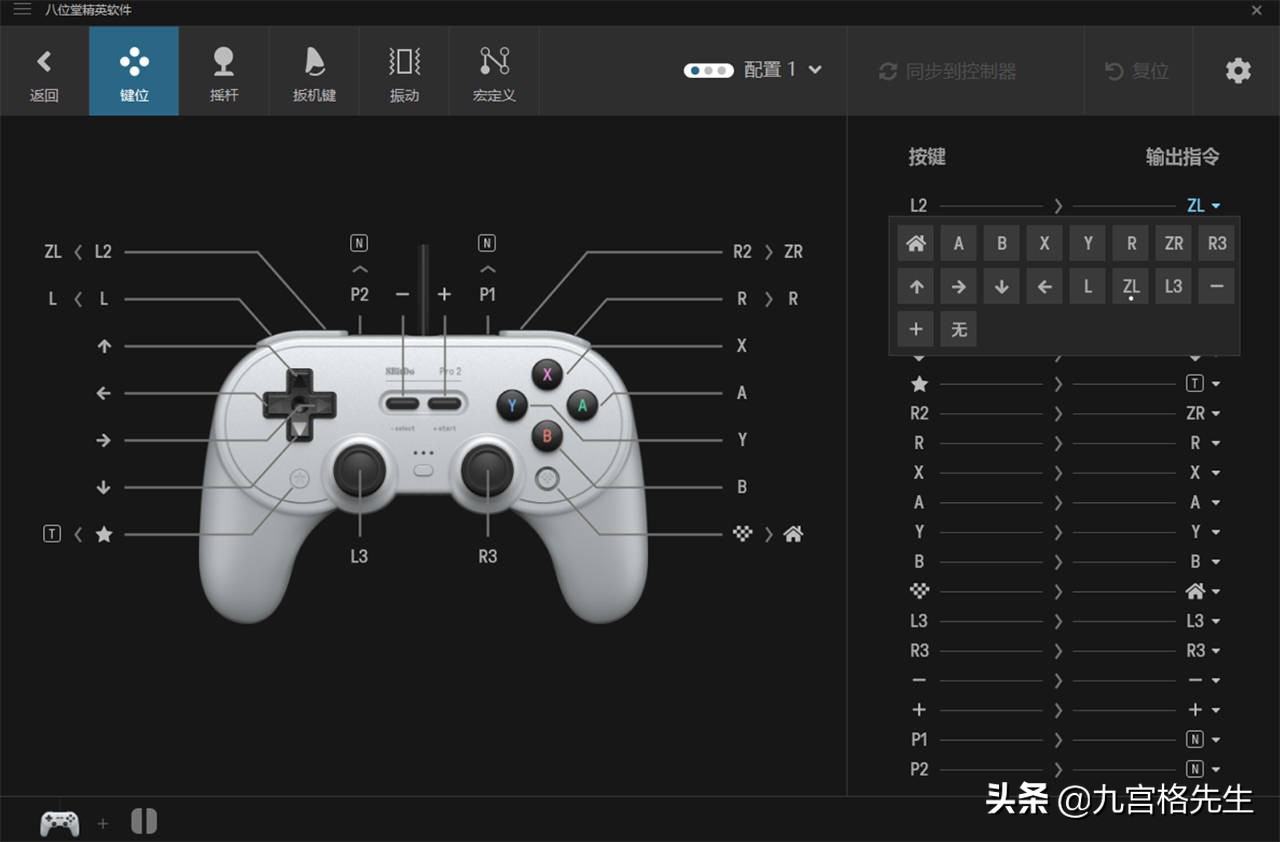
Task: Open the 振动 vibration settings
Action: click(x=404, y=70)
